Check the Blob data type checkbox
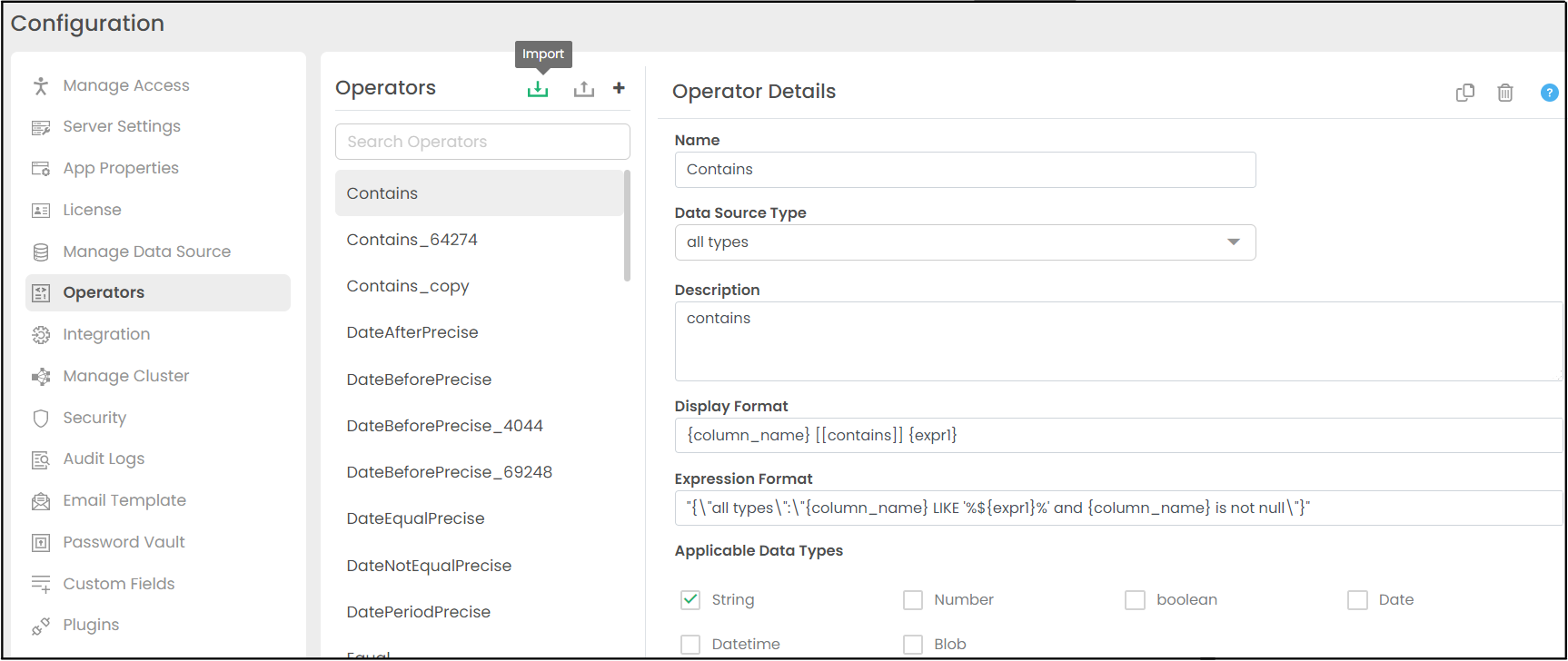 tap(913, 645)
